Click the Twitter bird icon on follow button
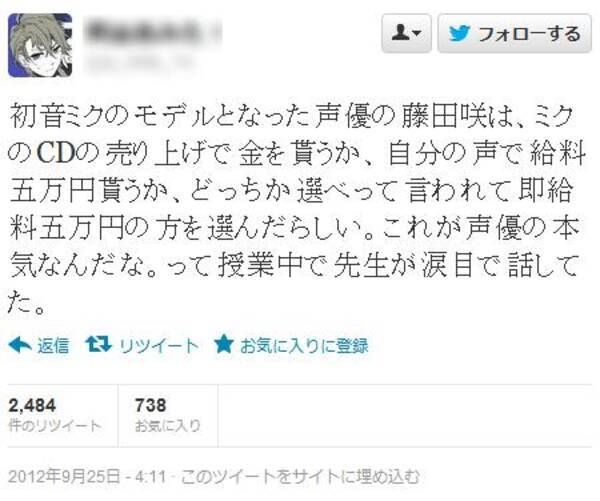The height and width of the screenshot is (501, 600). (460, 34)
